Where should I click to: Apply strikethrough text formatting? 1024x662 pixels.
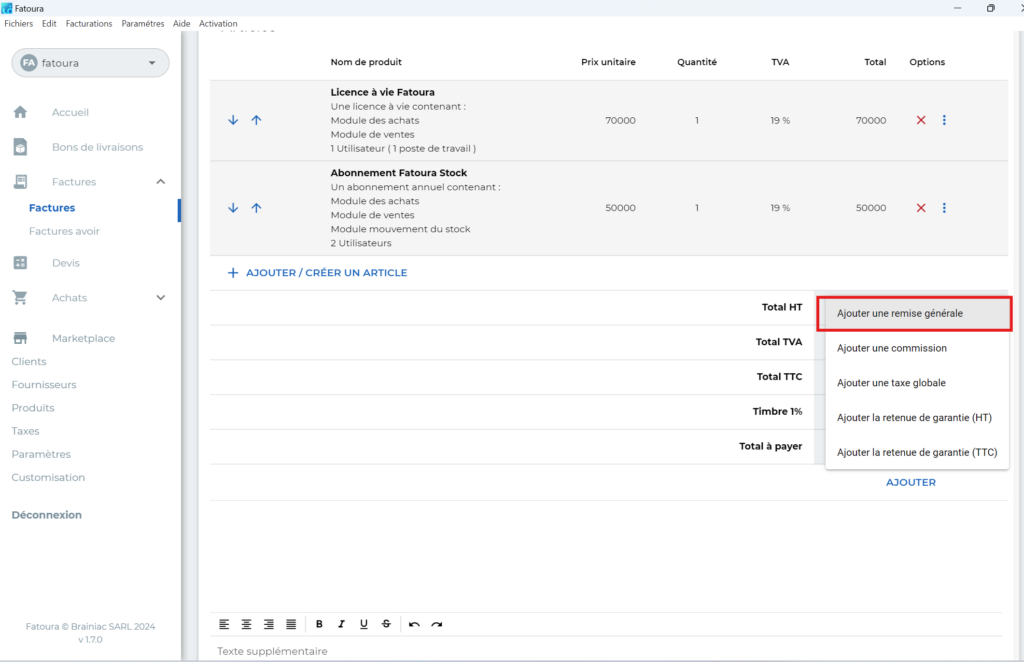386,624
